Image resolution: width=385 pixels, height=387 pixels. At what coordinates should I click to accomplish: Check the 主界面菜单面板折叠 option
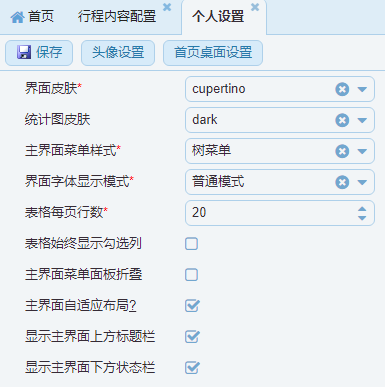[192, 275]
